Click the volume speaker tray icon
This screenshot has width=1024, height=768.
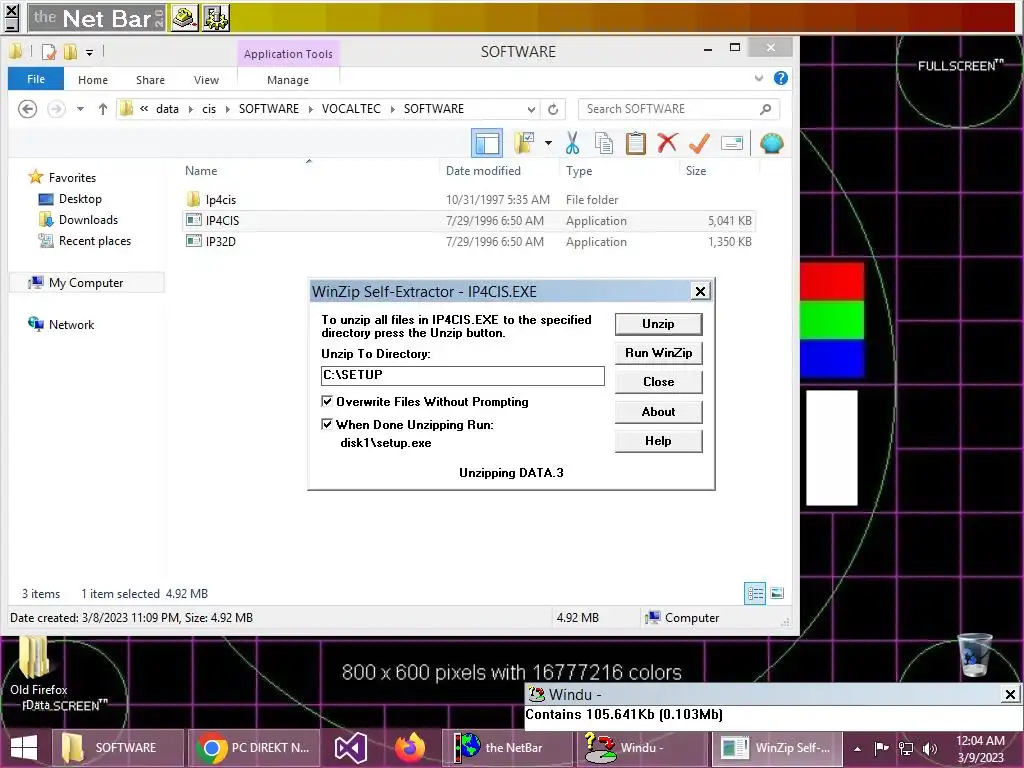930,748
